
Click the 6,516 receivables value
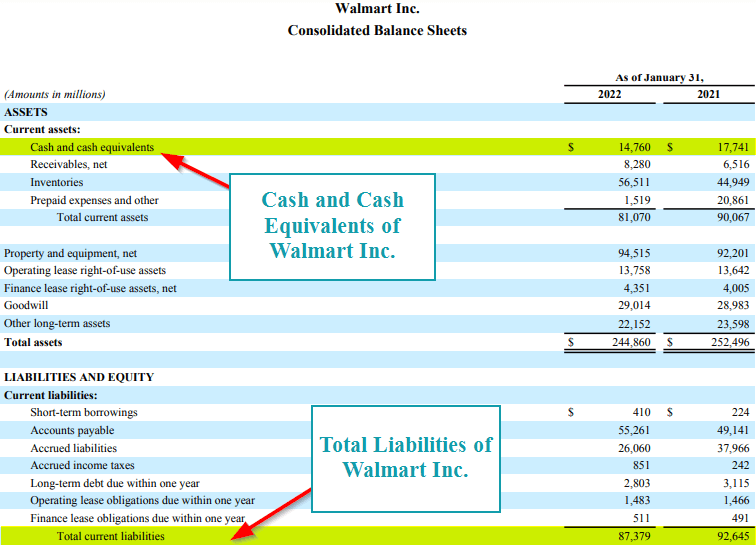point(736,164)
